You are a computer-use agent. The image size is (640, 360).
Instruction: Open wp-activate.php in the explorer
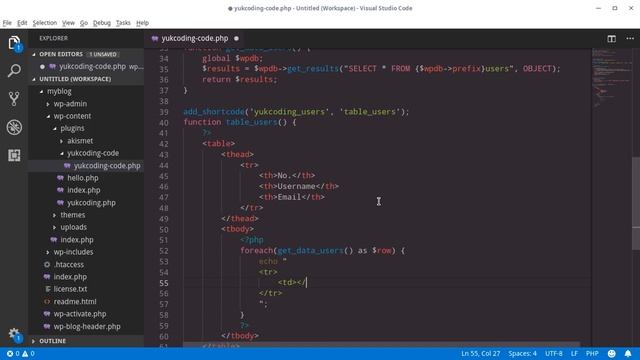[x=80, y=314]
